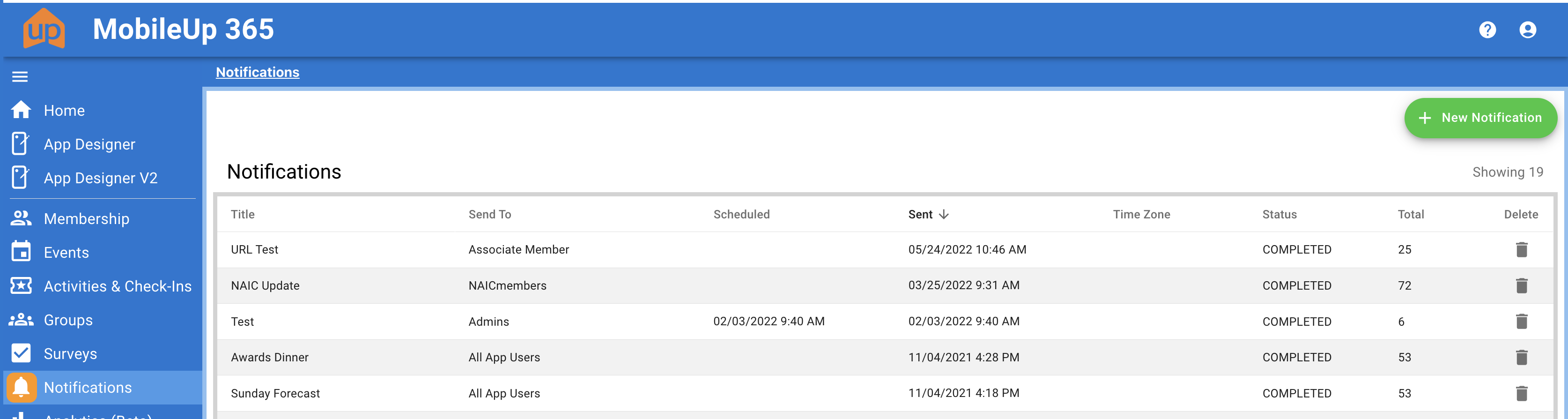Click the NAICmembers recipient cell
Screen dimensions: 1568x419
click(508, 285)
